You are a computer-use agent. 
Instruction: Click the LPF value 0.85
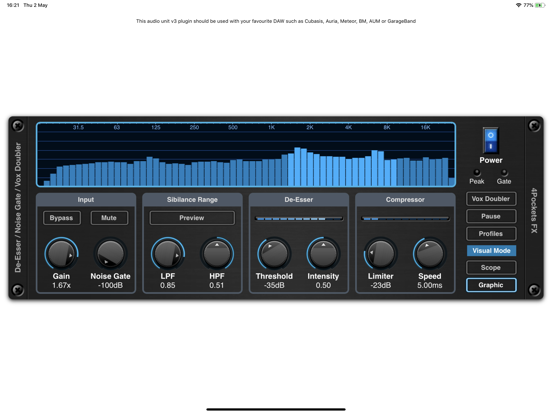point(168,286)
